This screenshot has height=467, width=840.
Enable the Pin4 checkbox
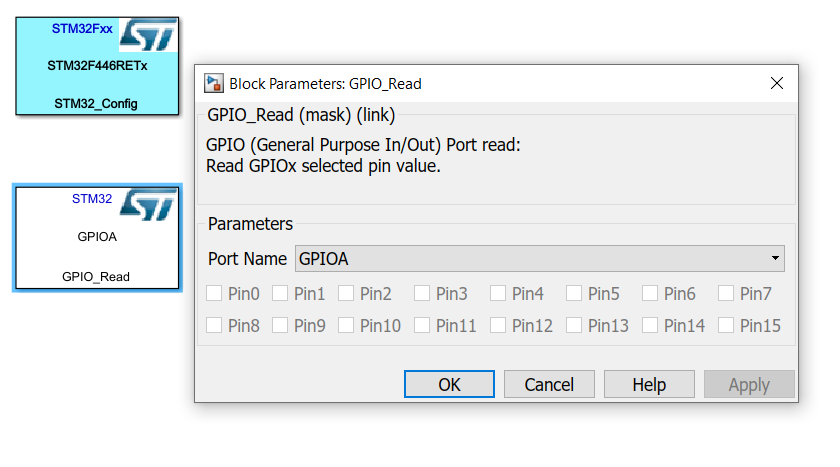click(498, 293)
